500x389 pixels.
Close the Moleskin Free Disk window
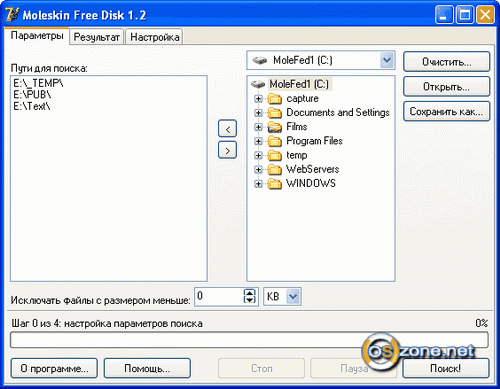click(x=485, y=15)
